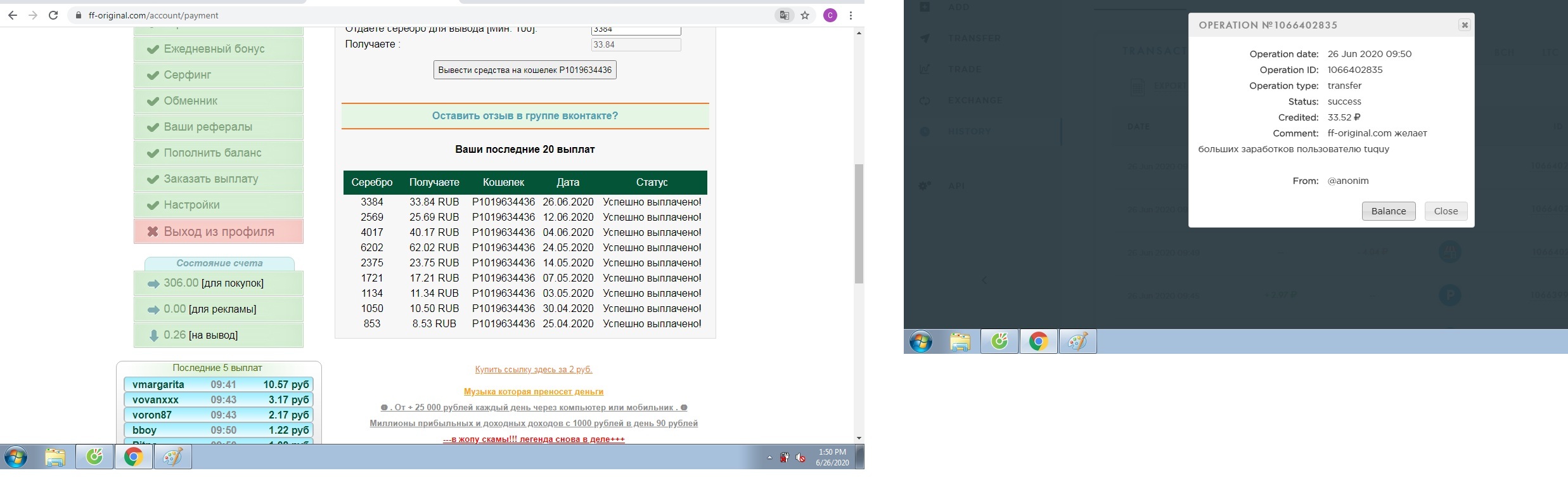Click bboy recent payout entry
1568x487 pixels.
point(219,430)
